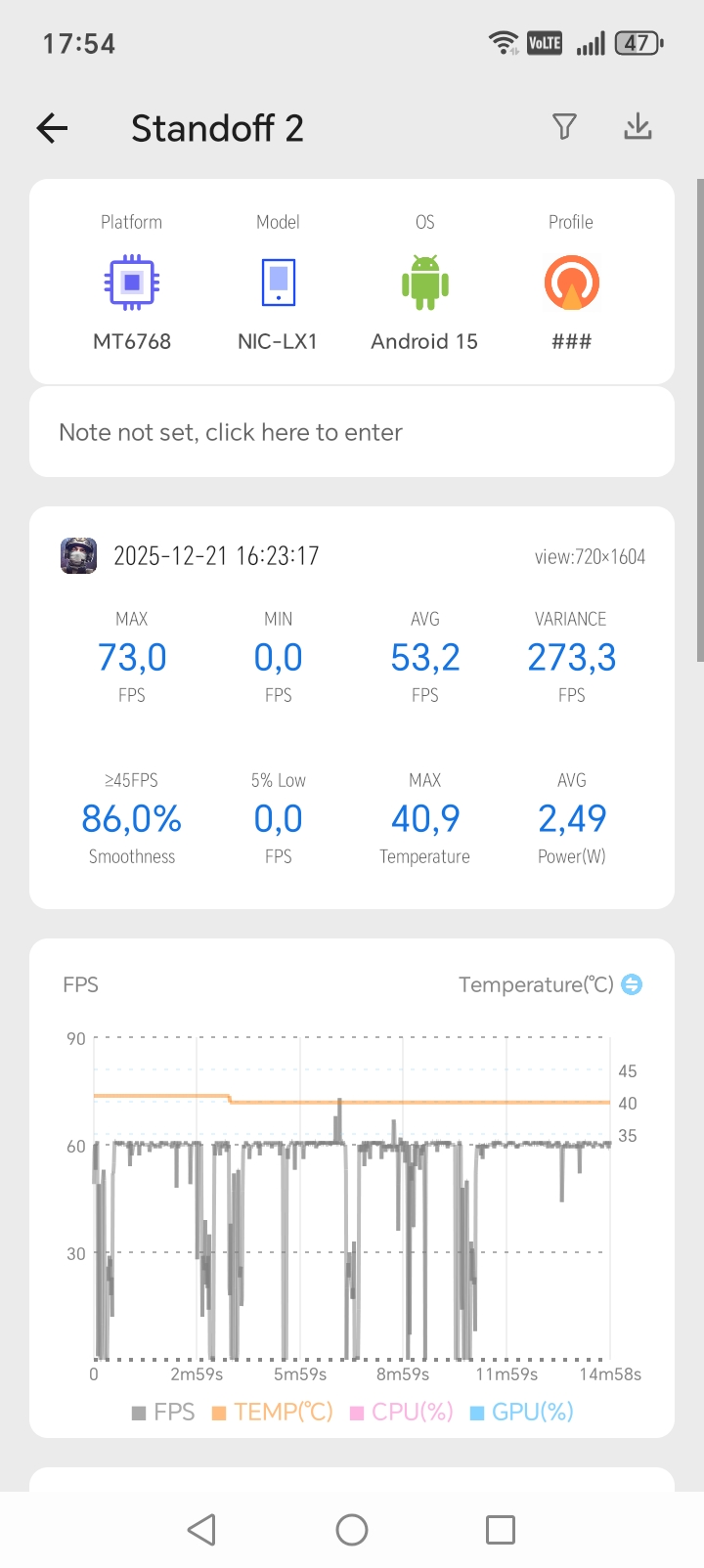Tap the back arrow icon

tap(53, 128)
